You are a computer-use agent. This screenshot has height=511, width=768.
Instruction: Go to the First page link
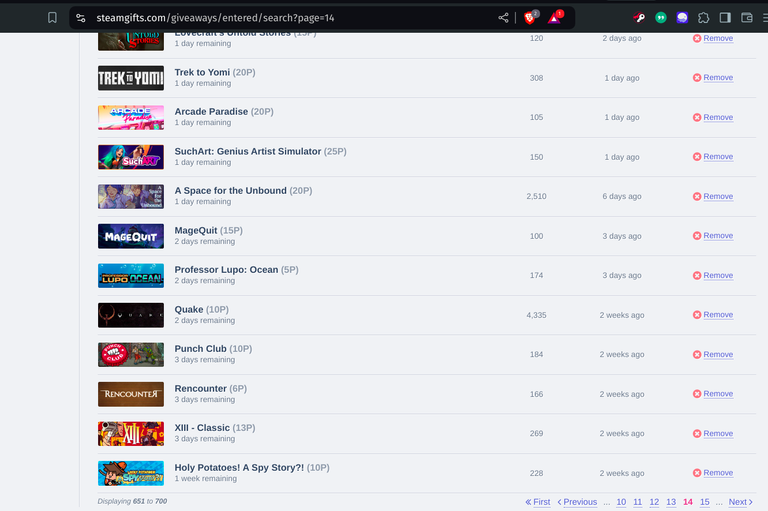(538, 502)
